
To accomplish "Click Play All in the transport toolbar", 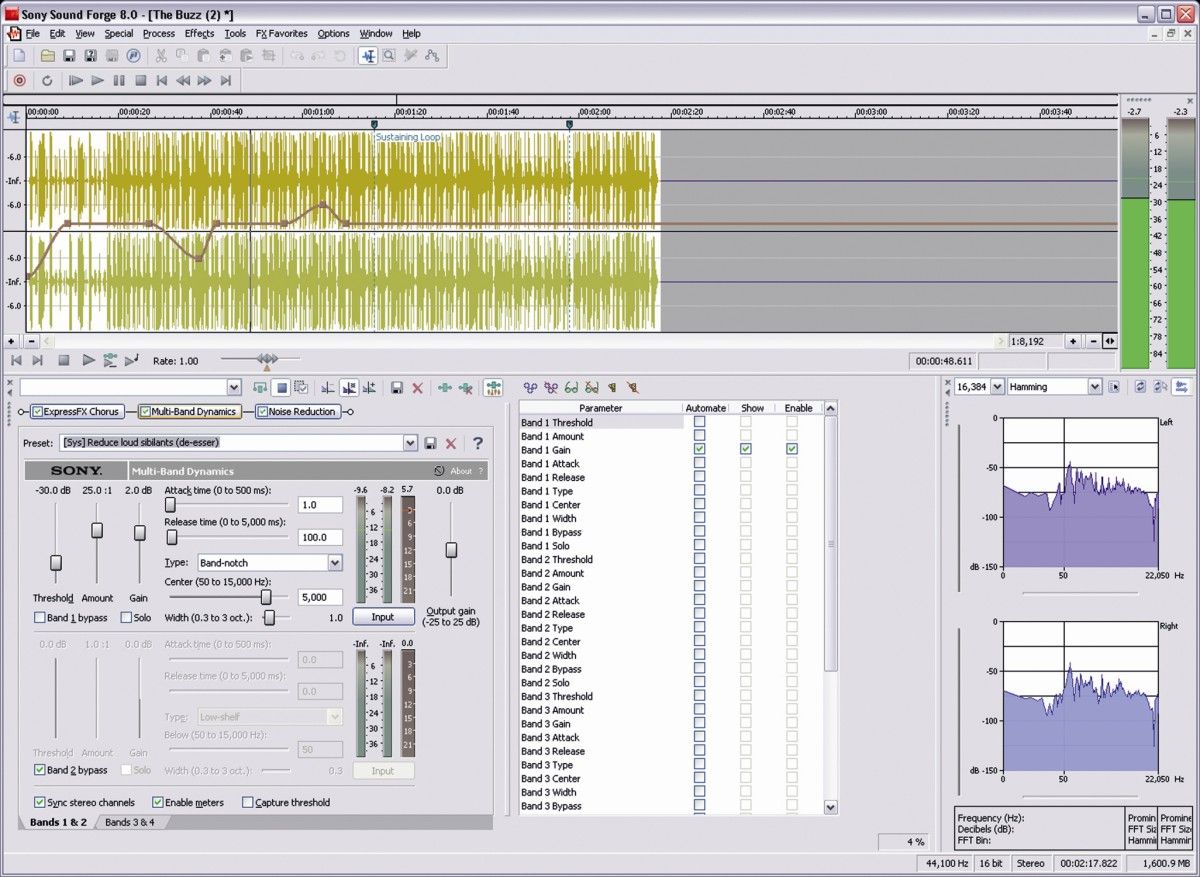I will [76, 80].
